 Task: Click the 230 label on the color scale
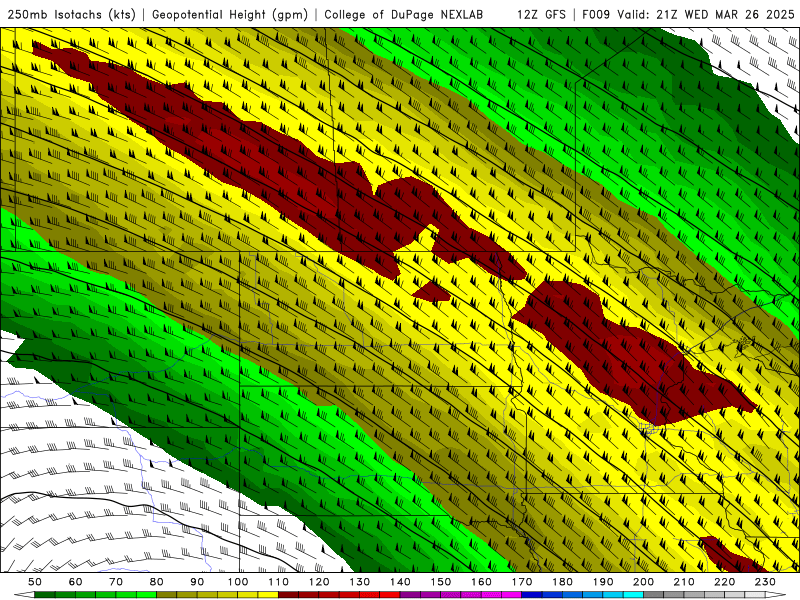765,582
